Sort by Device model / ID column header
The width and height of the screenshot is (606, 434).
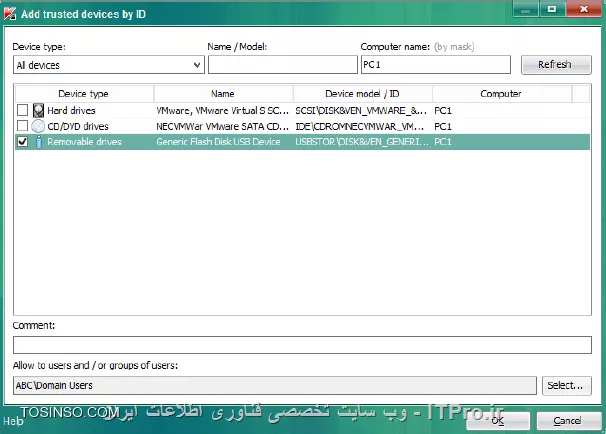click(363, 94)
